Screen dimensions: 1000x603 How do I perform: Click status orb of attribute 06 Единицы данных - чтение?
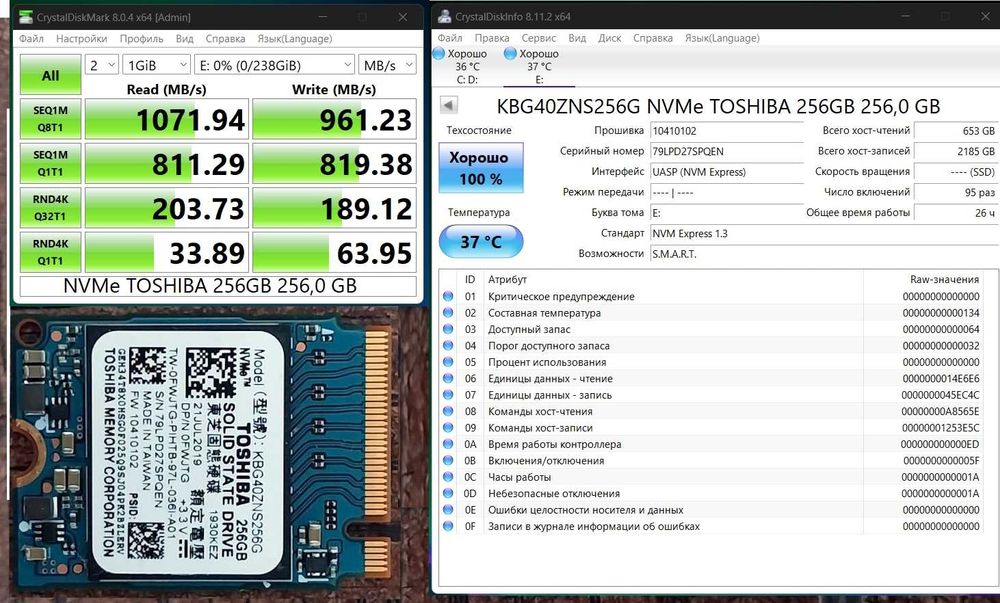[448, 379]
